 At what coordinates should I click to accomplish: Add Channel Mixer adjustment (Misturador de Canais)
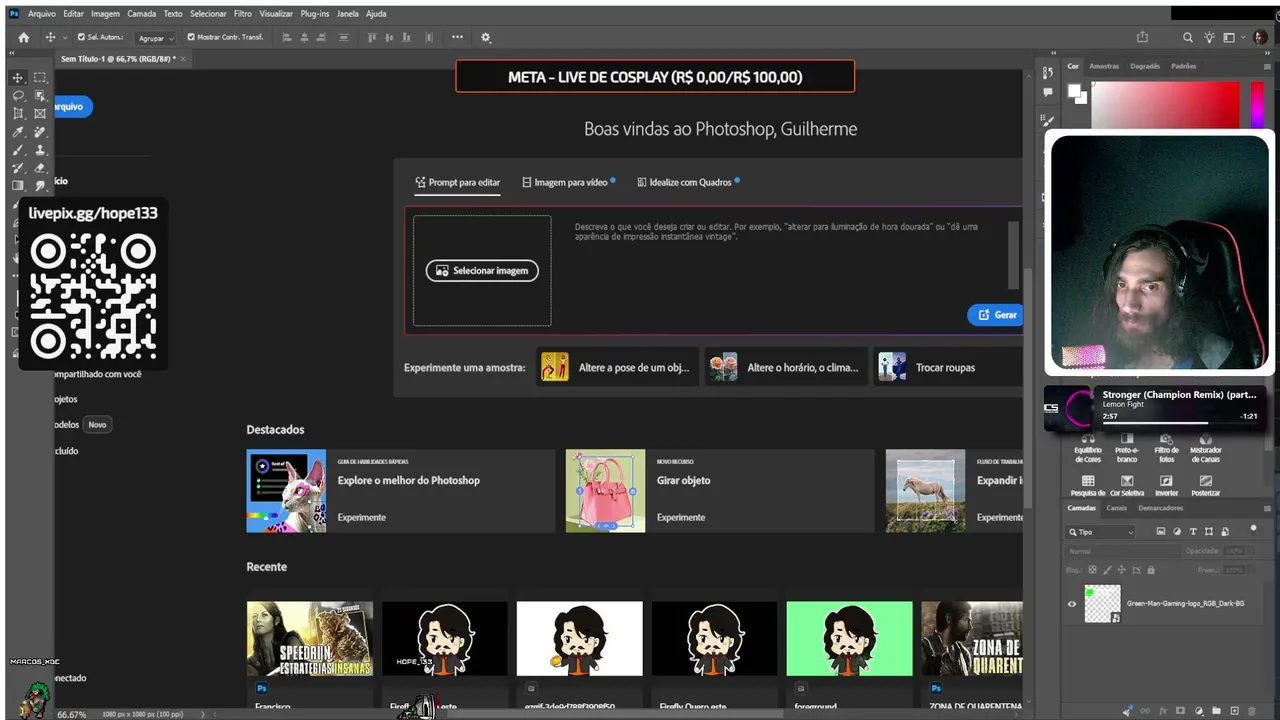(1206, 449)
